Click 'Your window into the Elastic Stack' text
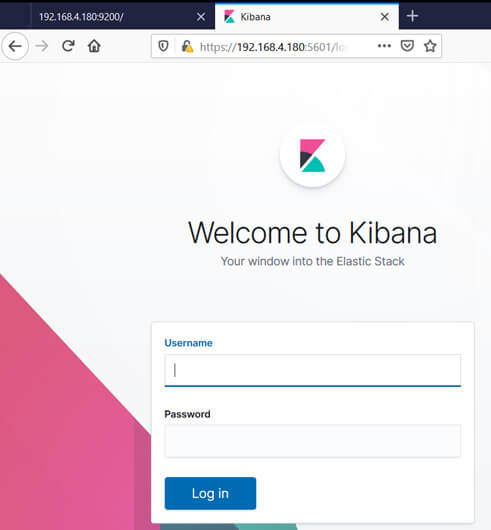 click(x=313, y=261)
